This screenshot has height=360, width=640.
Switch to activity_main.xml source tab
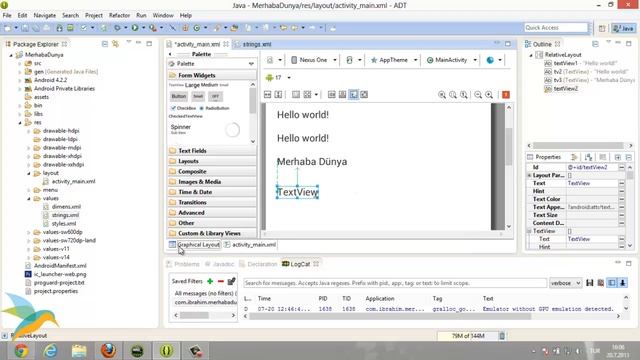coord(250,245)
